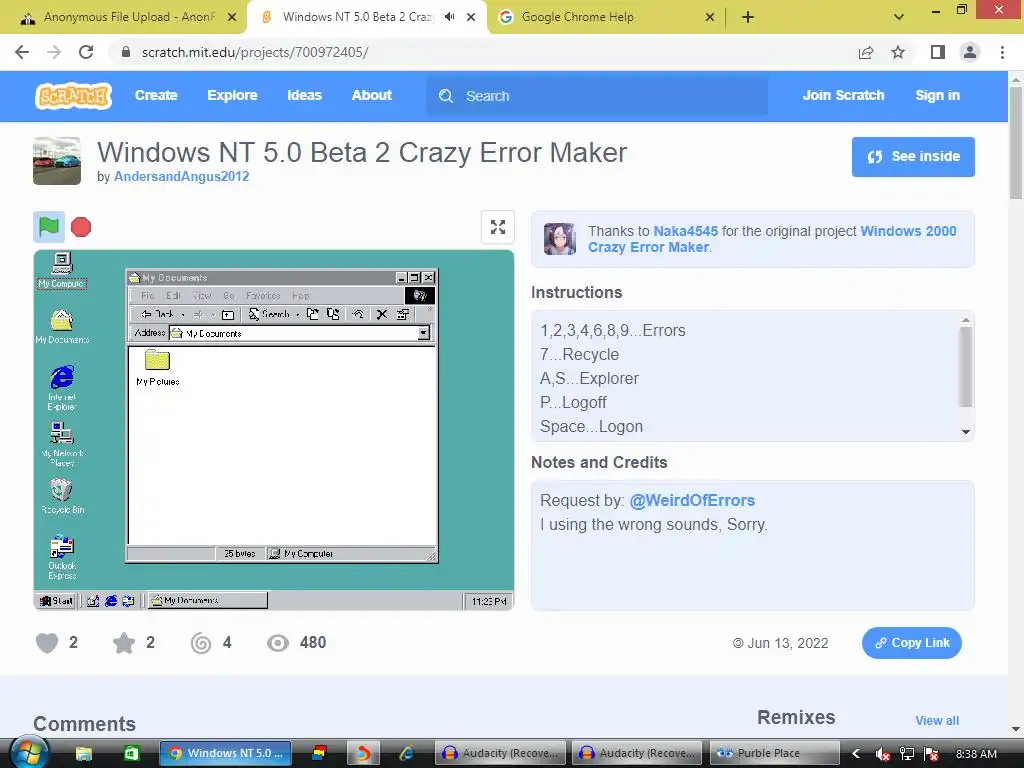Open About in Scratch navigation
Image resolution: width=1024 pixels, height=768 pixels.
pos(372,95)
